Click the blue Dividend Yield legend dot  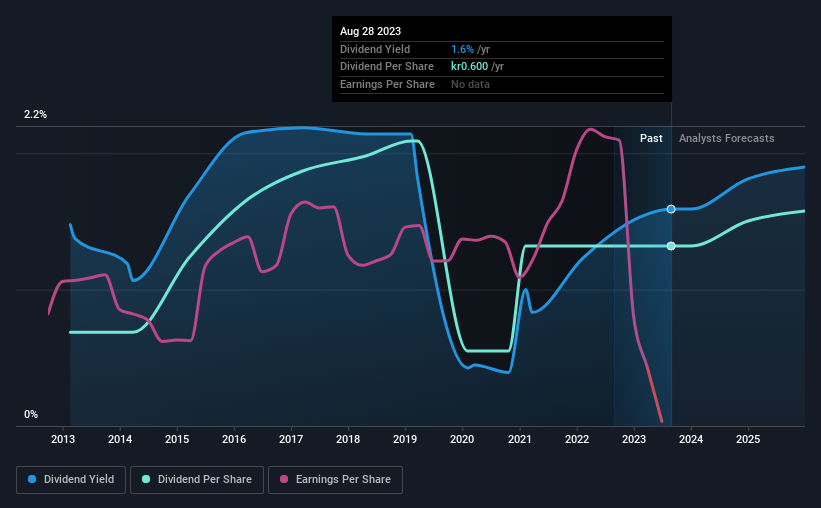tap(32, 479)
